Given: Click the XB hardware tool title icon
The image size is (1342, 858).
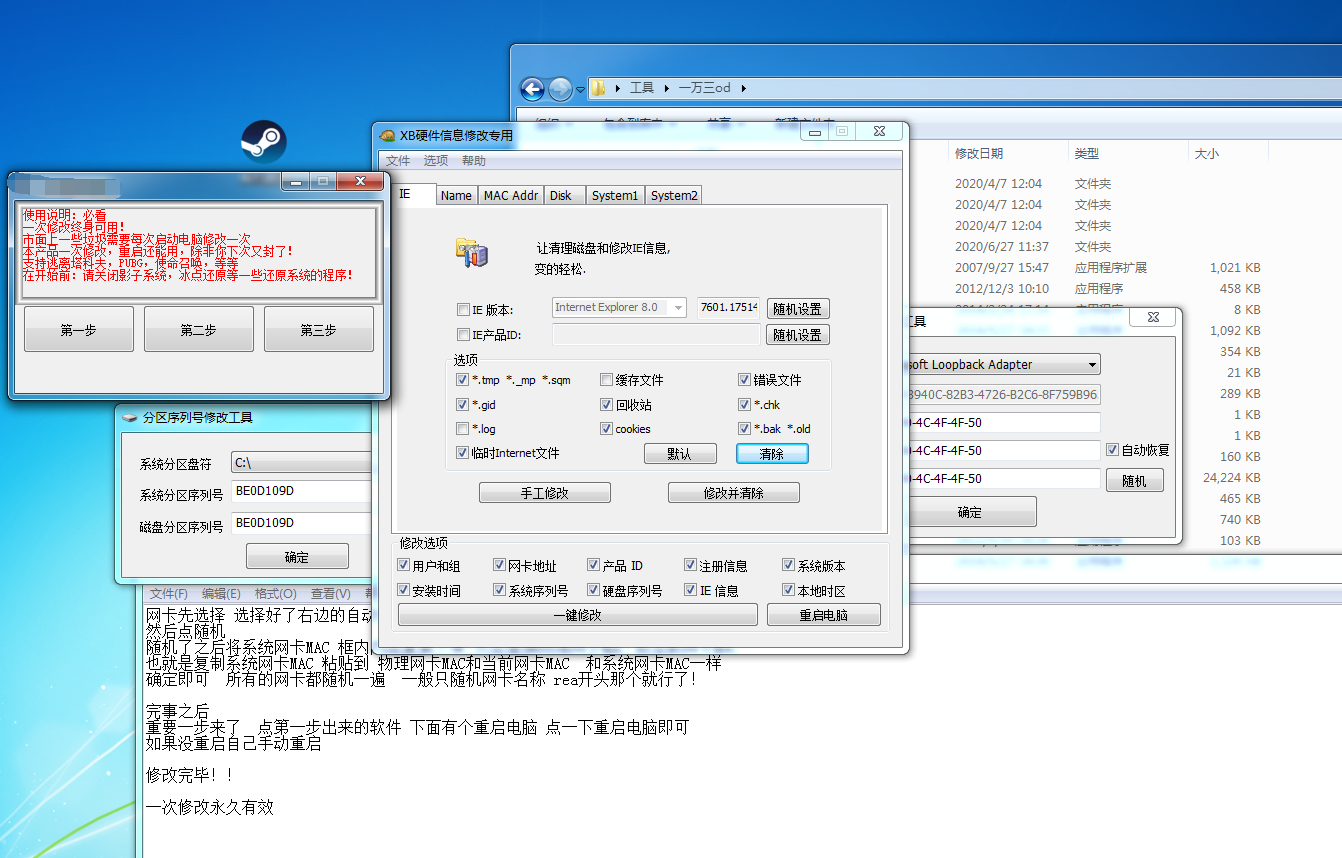Looking at the screenshot, I should 387,135.
